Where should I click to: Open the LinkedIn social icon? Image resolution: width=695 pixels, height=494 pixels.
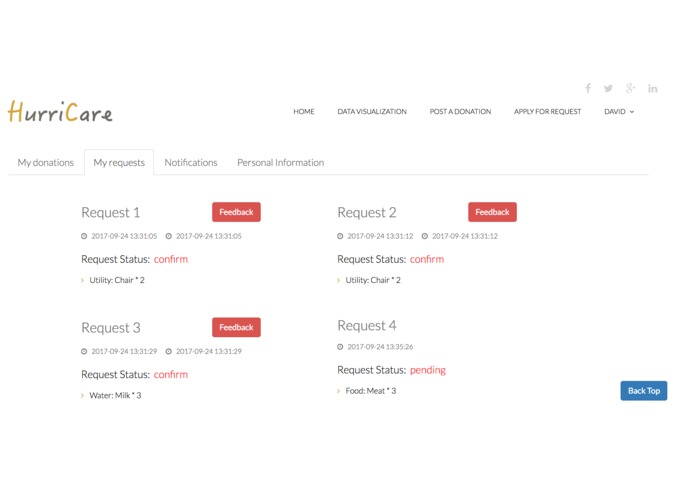tap(652, 89)
